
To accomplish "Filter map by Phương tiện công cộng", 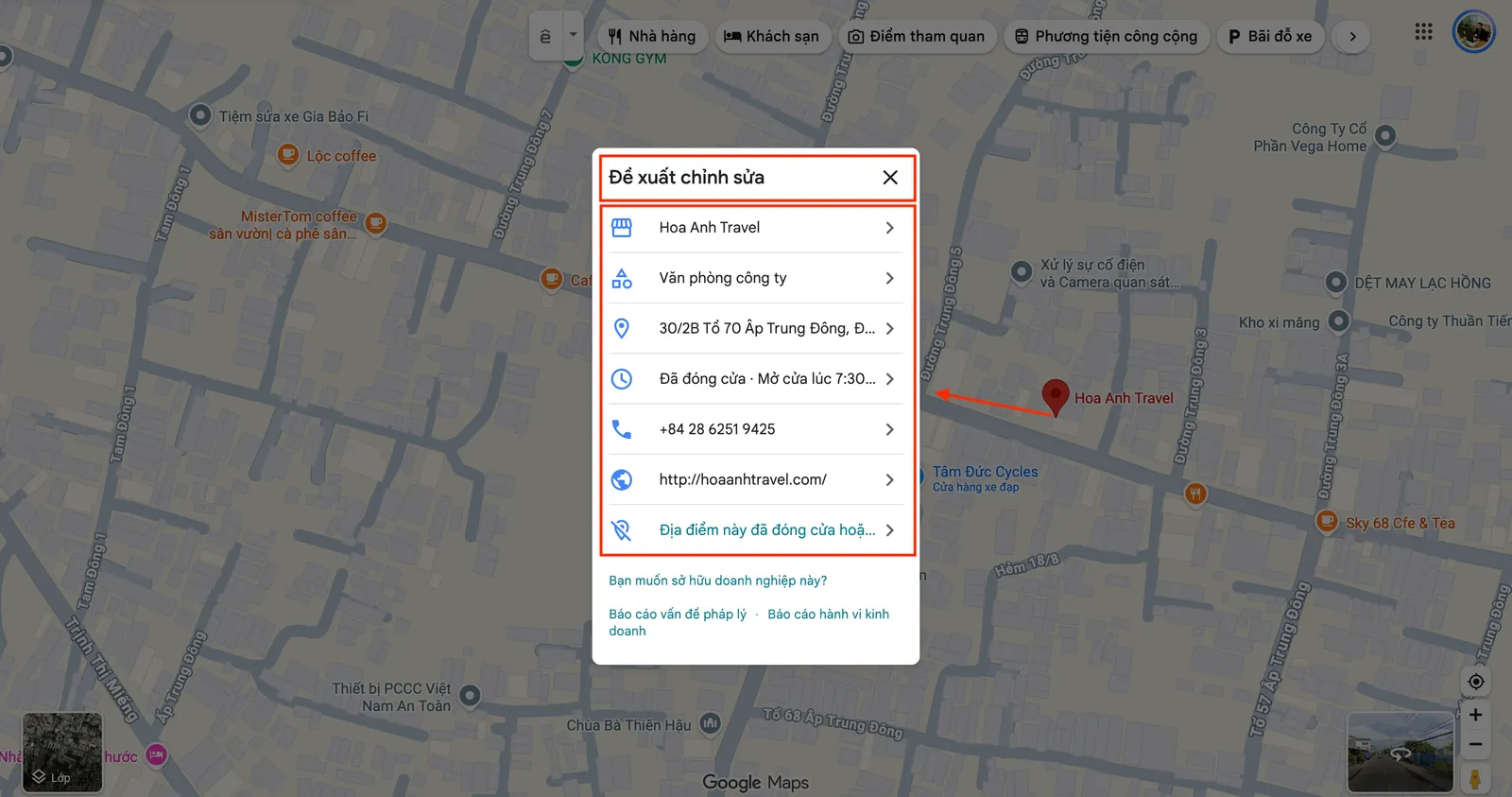I will click(1107, 37).
